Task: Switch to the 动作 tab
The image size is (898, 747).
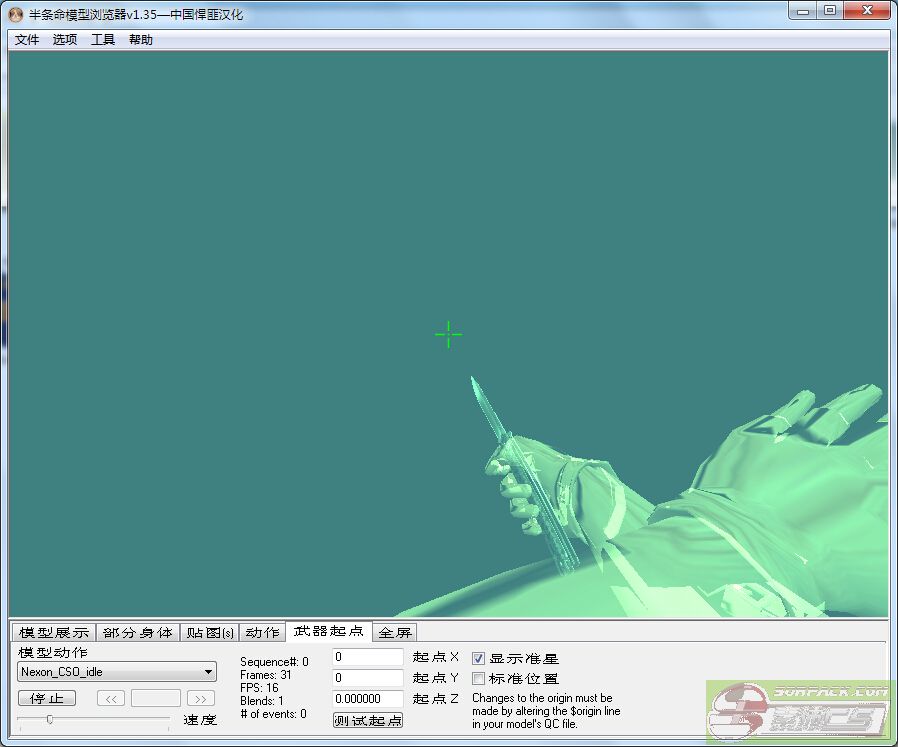Action: (262, 633)
